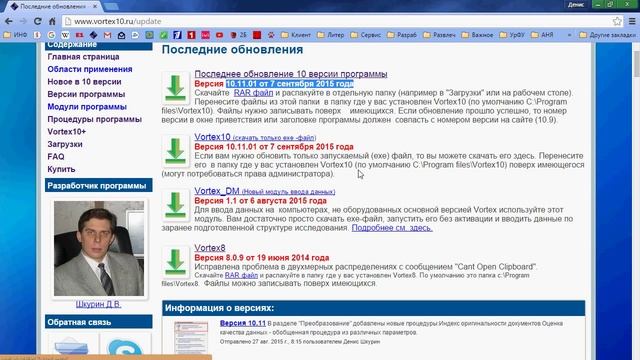Go back with the browser back arrow
The width and height of the screenshot is (640, 360).
[9, 21]
